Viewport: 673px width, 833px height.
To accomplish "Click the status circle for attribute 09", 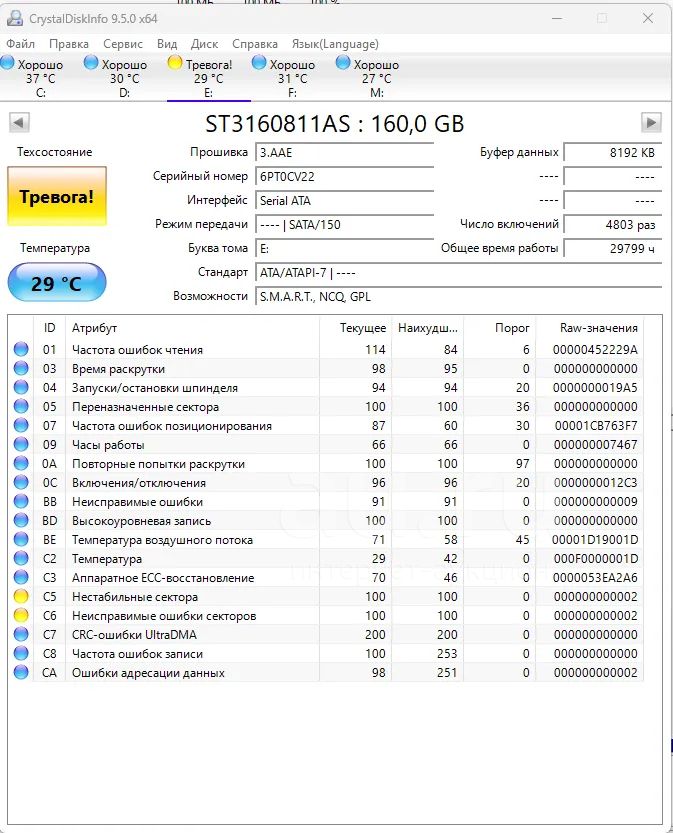I will (21, 445).
